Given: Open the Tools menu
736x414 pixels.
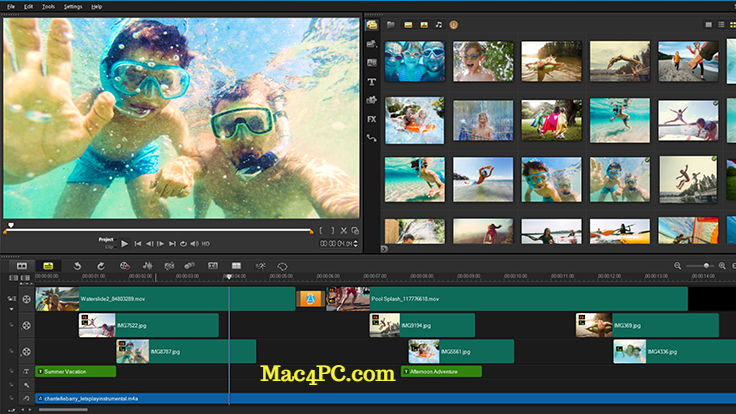Looking at the screenshot, I should point(48,7).
